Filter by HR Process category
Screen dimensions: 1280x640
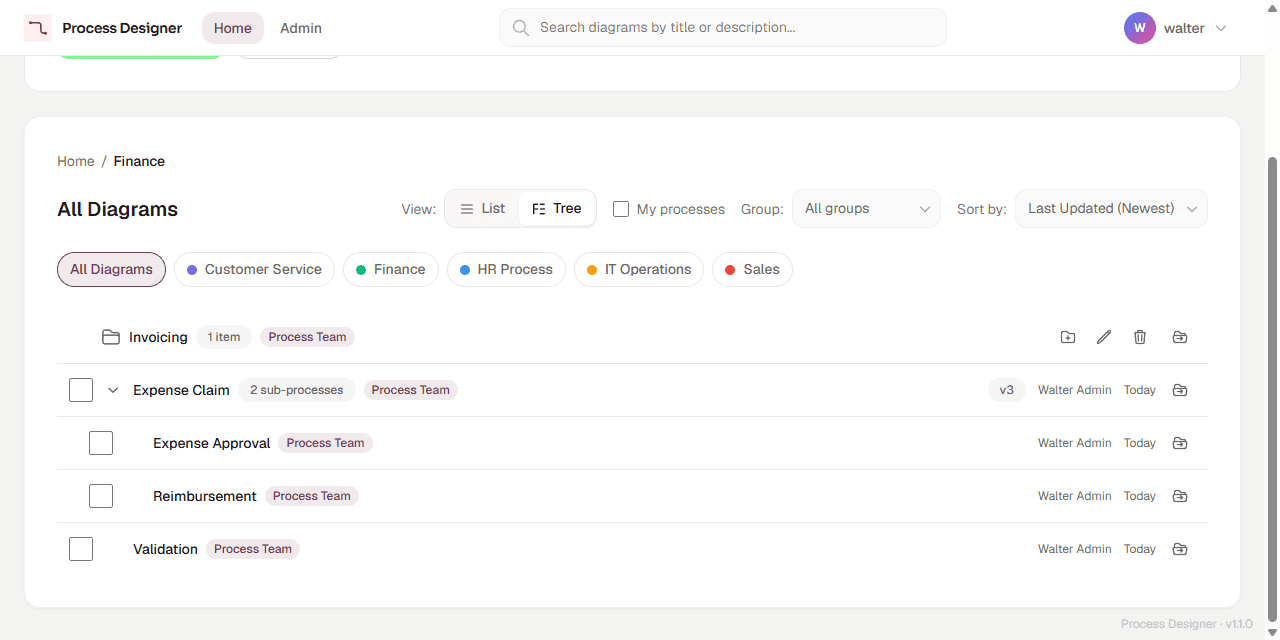[506, 270]
